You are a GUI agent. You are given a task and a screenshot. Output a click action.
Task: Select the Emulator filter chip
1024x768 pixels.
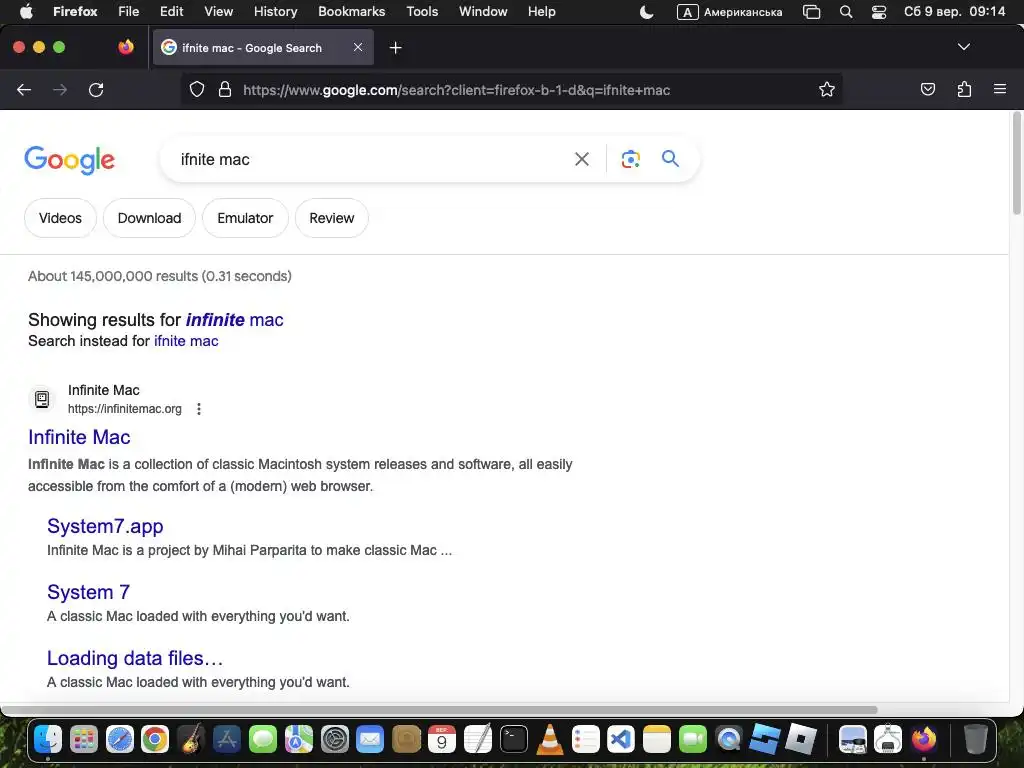[x=245, y=218]
